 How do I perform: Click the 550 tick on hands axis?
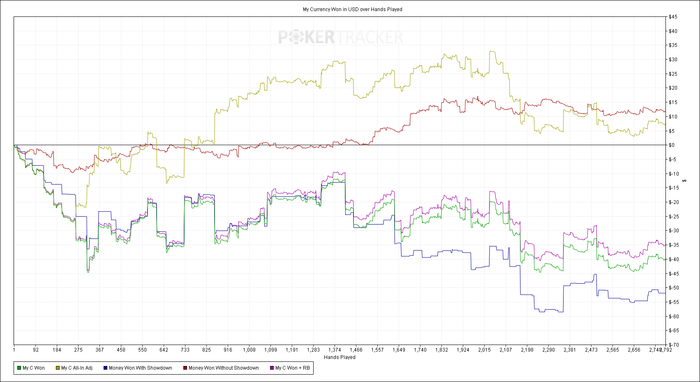(142, 351)
